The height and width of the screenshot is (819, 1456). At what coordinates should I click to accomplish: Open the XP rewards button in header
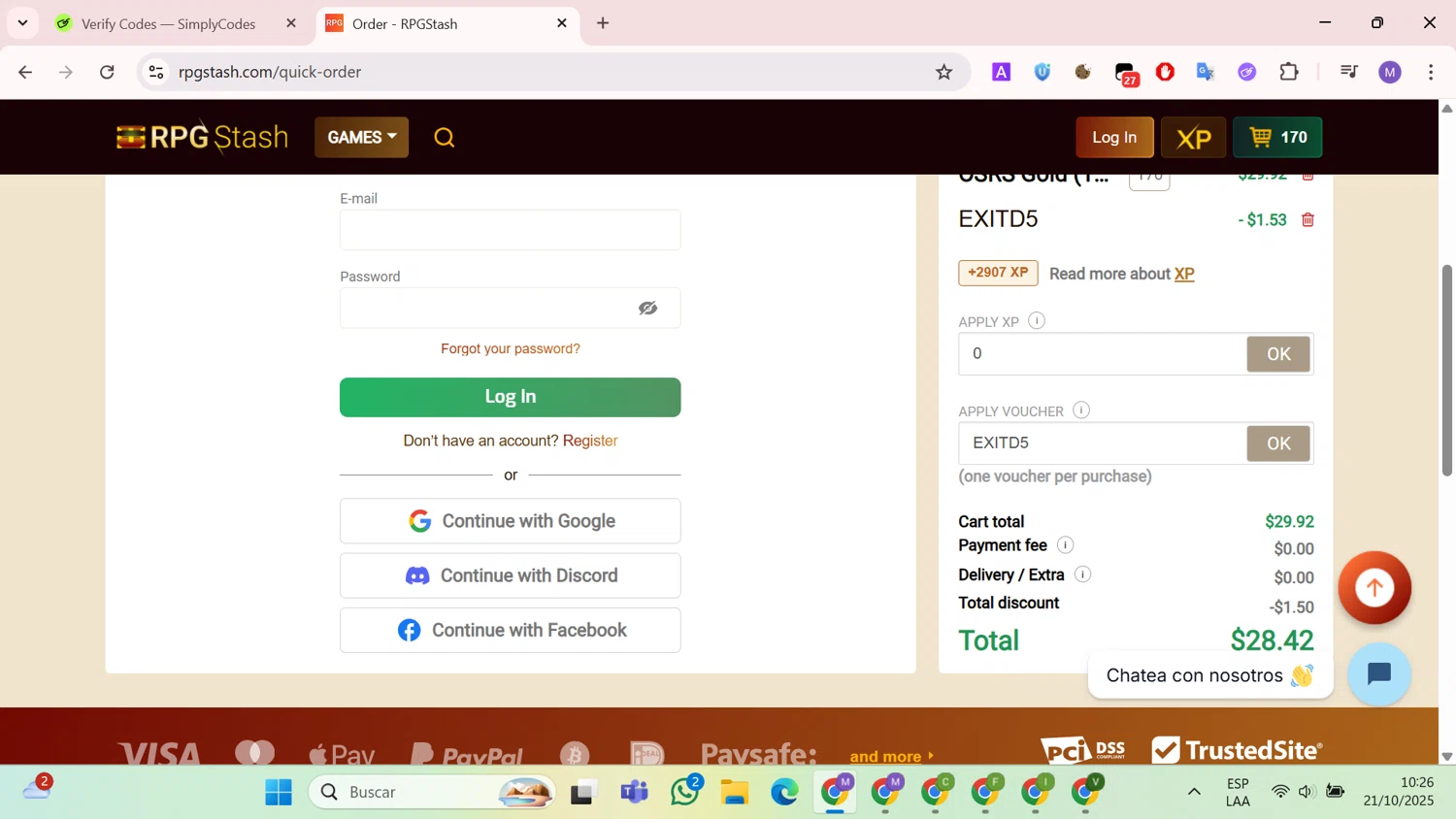(x=1193, y=137)
